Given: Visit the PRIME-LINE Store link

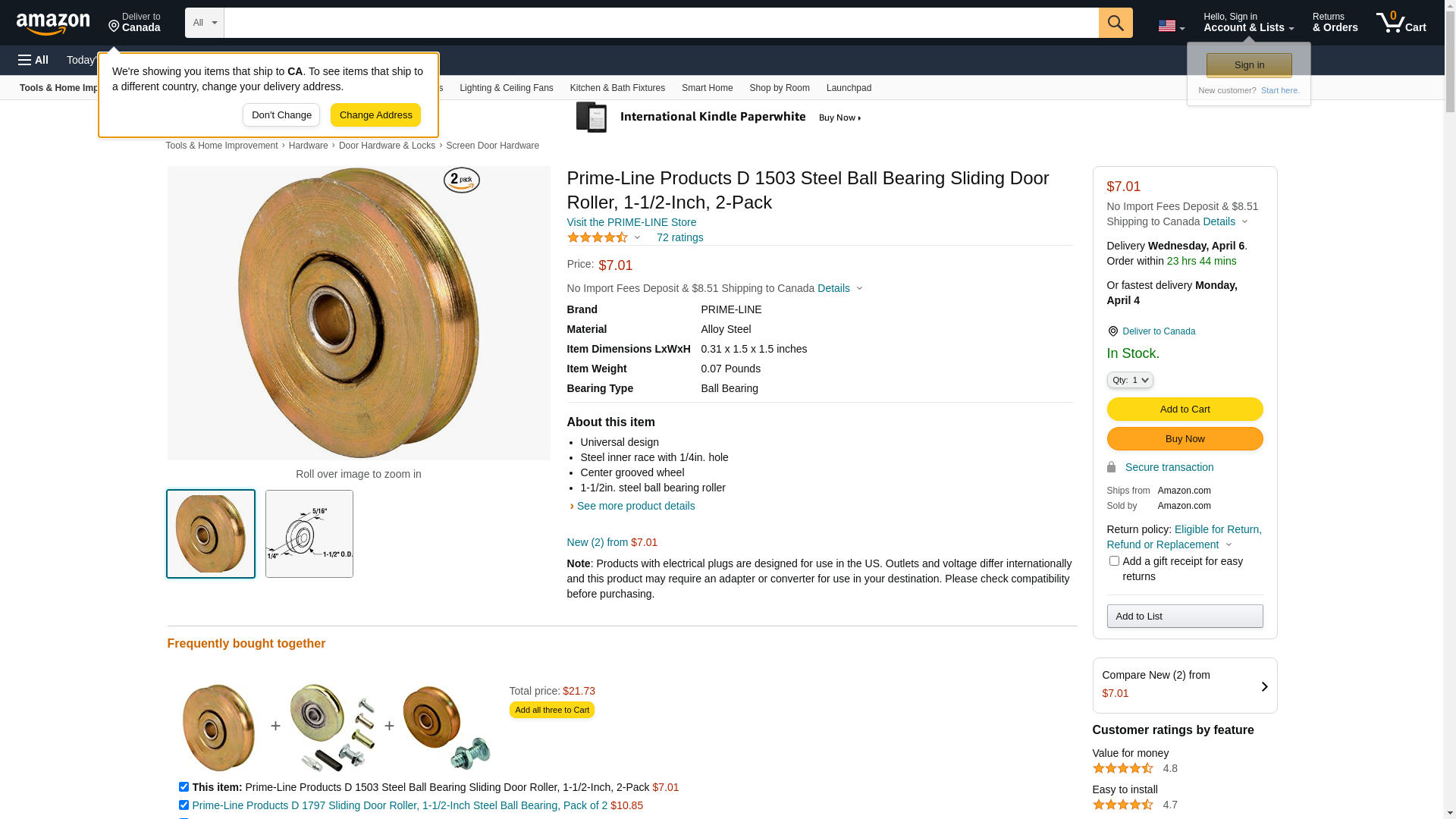Looking at the screenshot, I should click(x=632, y=222).
